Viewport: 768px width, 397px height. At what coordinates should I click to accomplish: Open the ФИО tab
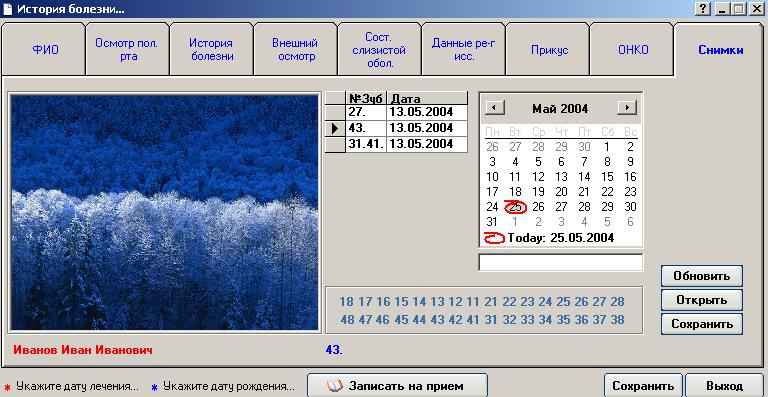(x=44, y=49)
